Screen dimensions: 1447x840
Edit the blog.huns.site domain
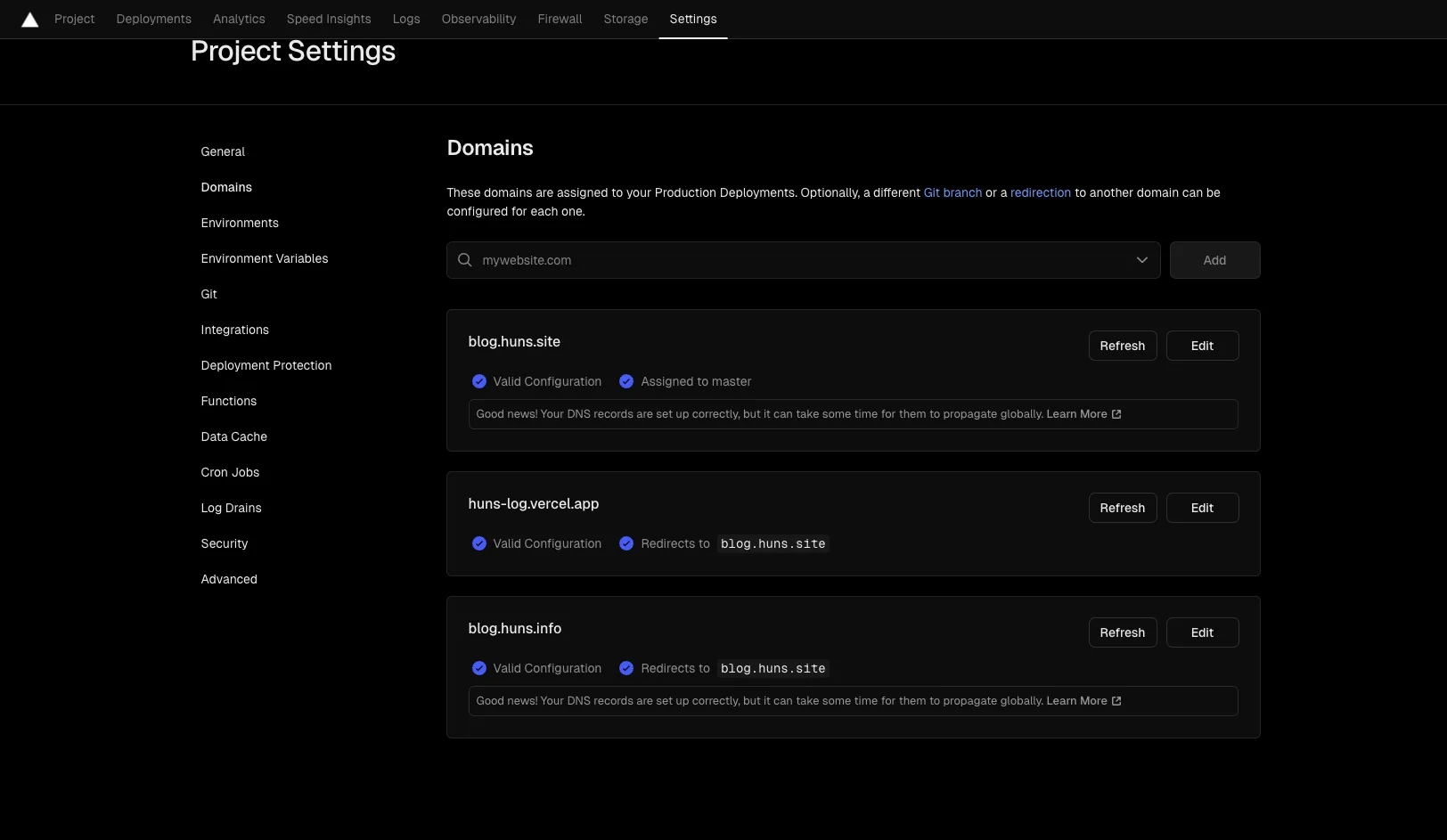1202,346
